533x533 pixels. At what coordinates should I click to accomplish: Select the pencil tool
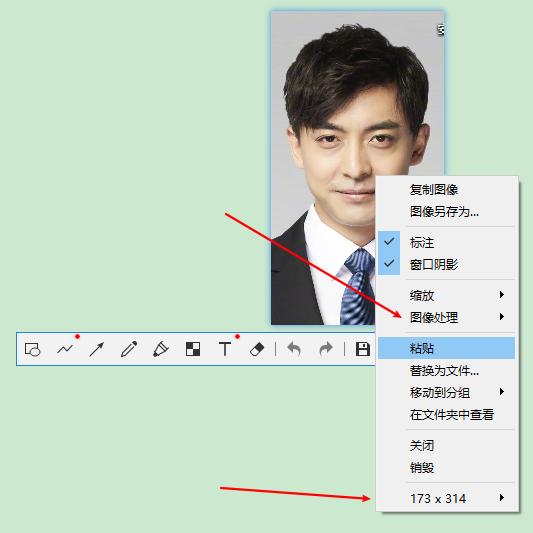[x=129, y=349]
